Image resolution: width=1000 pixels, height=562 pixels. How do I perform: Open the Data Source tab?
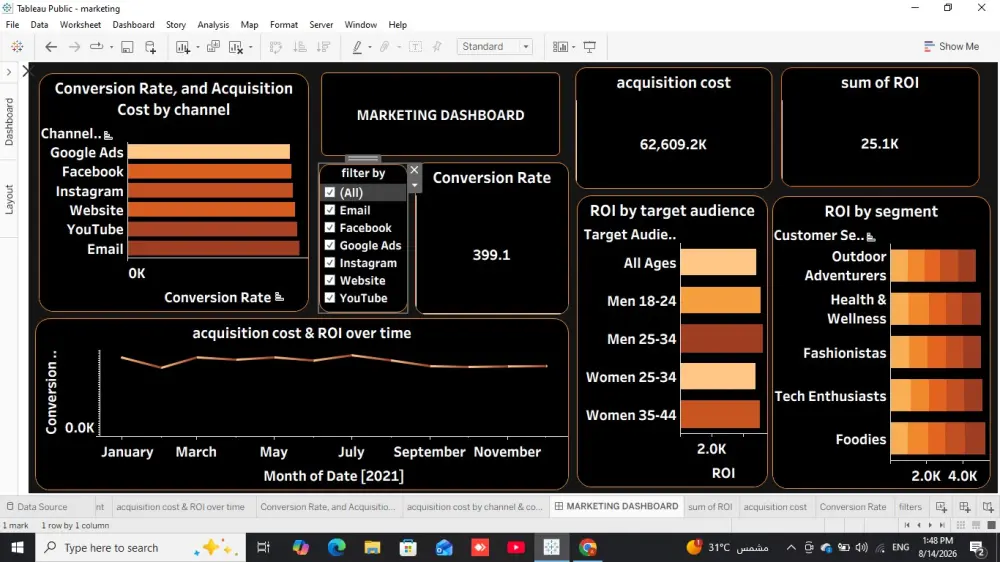[37, 507]
